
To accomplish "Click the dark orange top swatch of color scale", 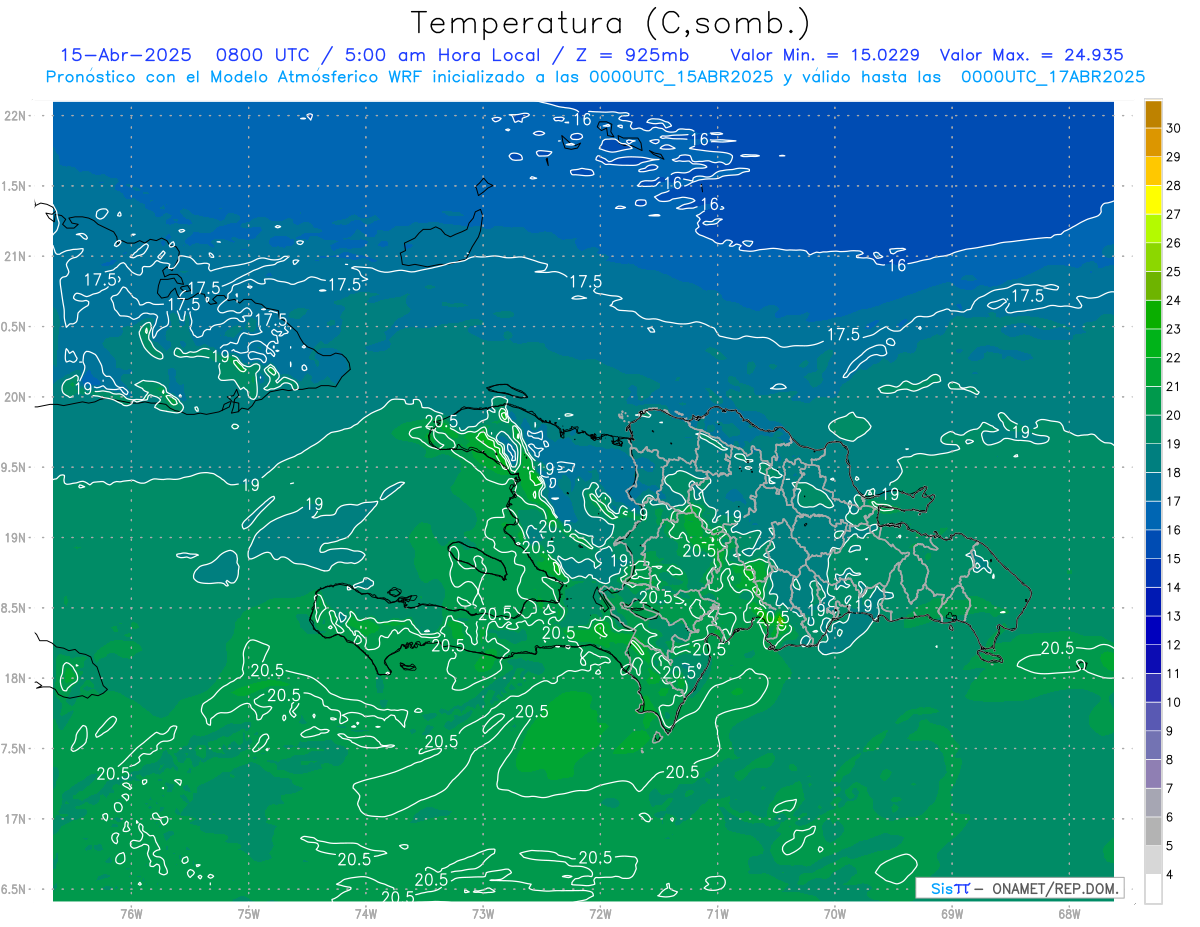I will click(x=1153, y=113).
